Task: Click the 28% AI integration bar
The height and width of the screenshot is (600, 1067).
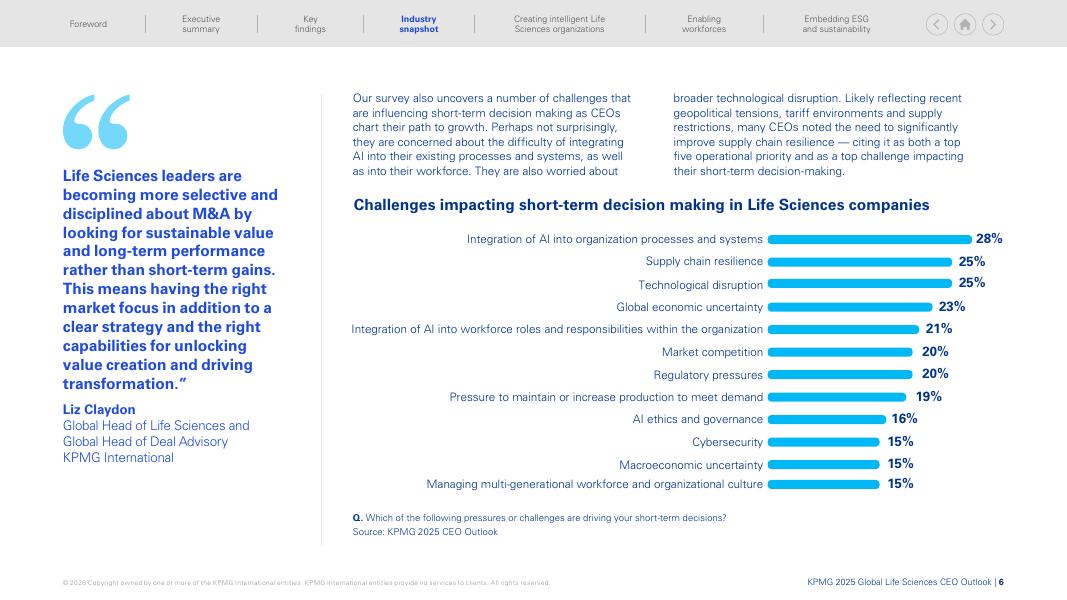Action: tap(869, 239)
